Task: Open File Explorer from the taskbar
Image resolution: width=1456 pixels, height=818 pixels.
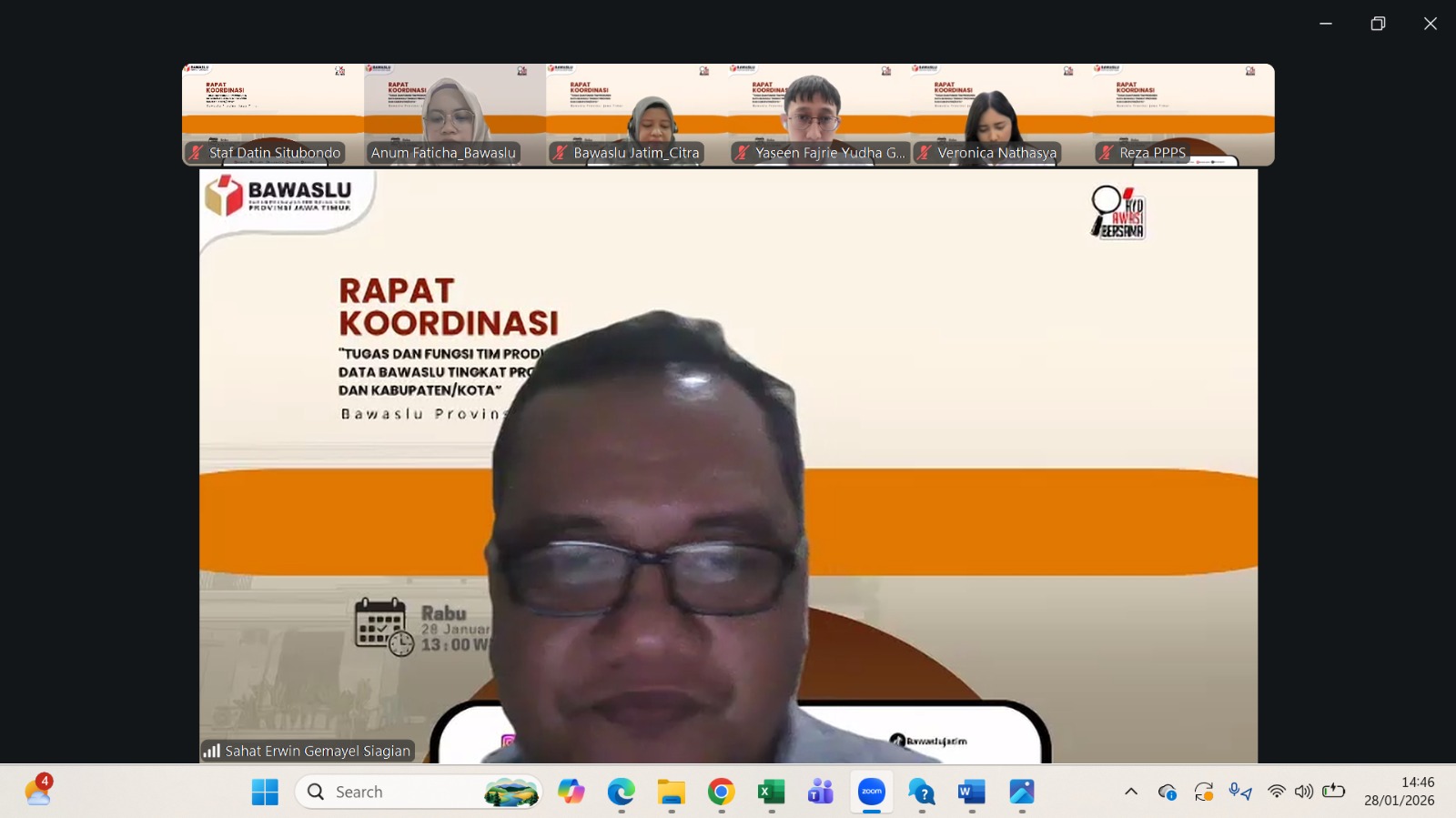Action: pos(672,793)
